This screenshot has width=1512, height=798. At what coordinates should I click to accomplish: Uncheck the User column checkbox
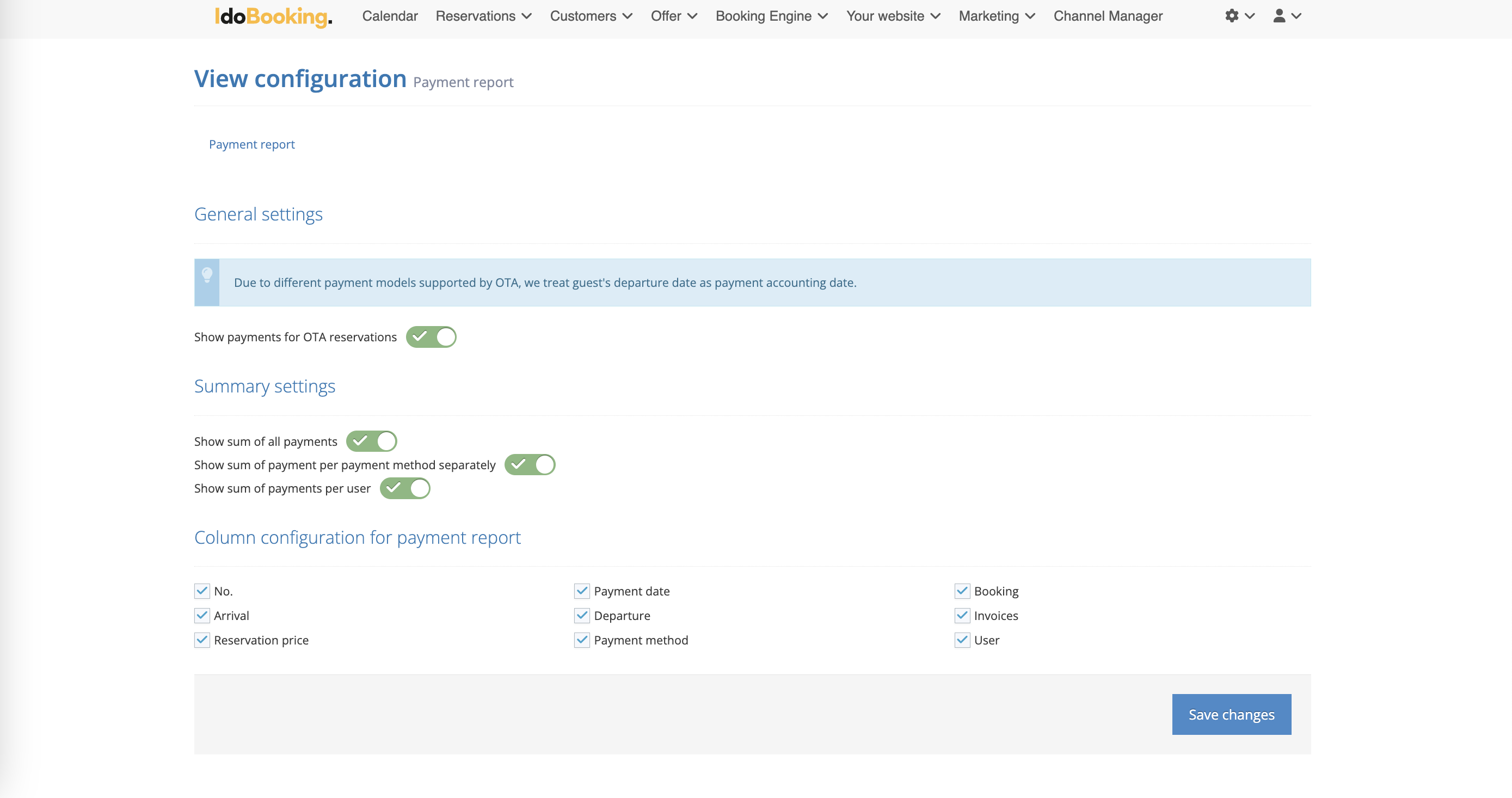tap(962, 640)
